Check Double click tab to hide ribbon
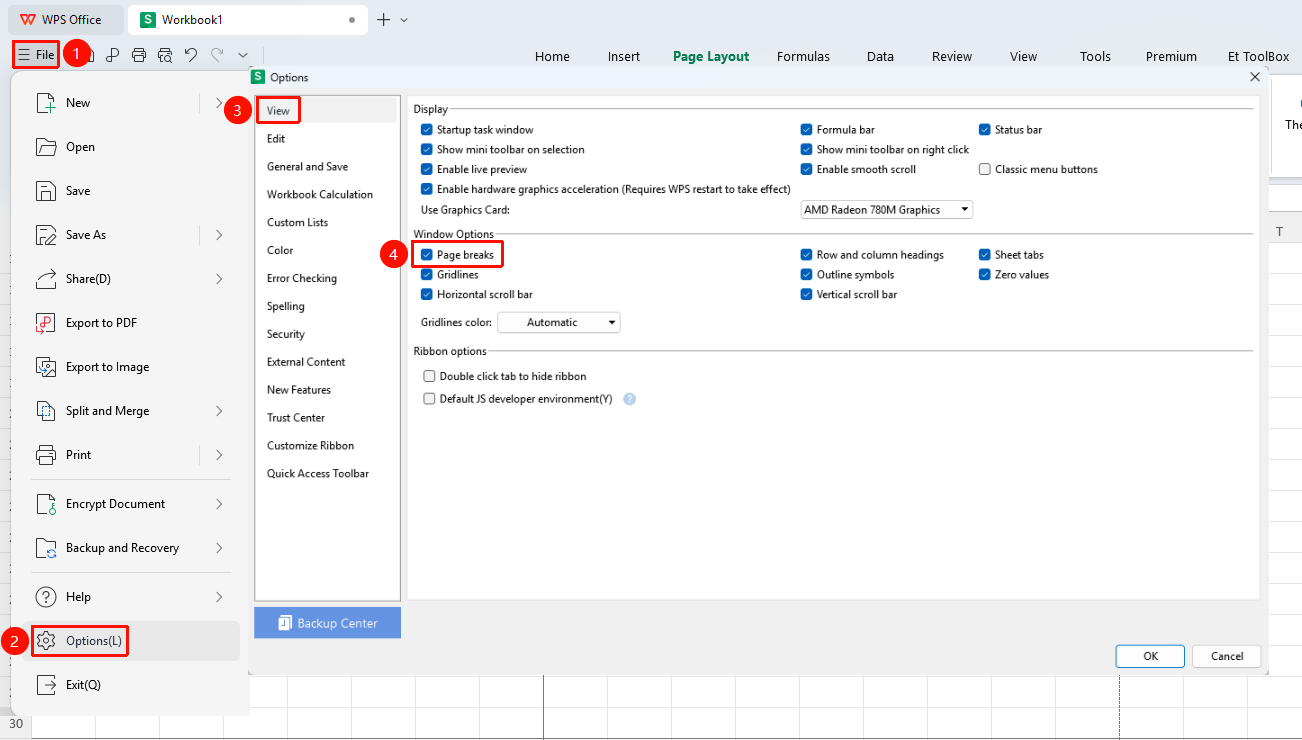This screenshot has width=1302, height=740. click(x=430, y=377)
